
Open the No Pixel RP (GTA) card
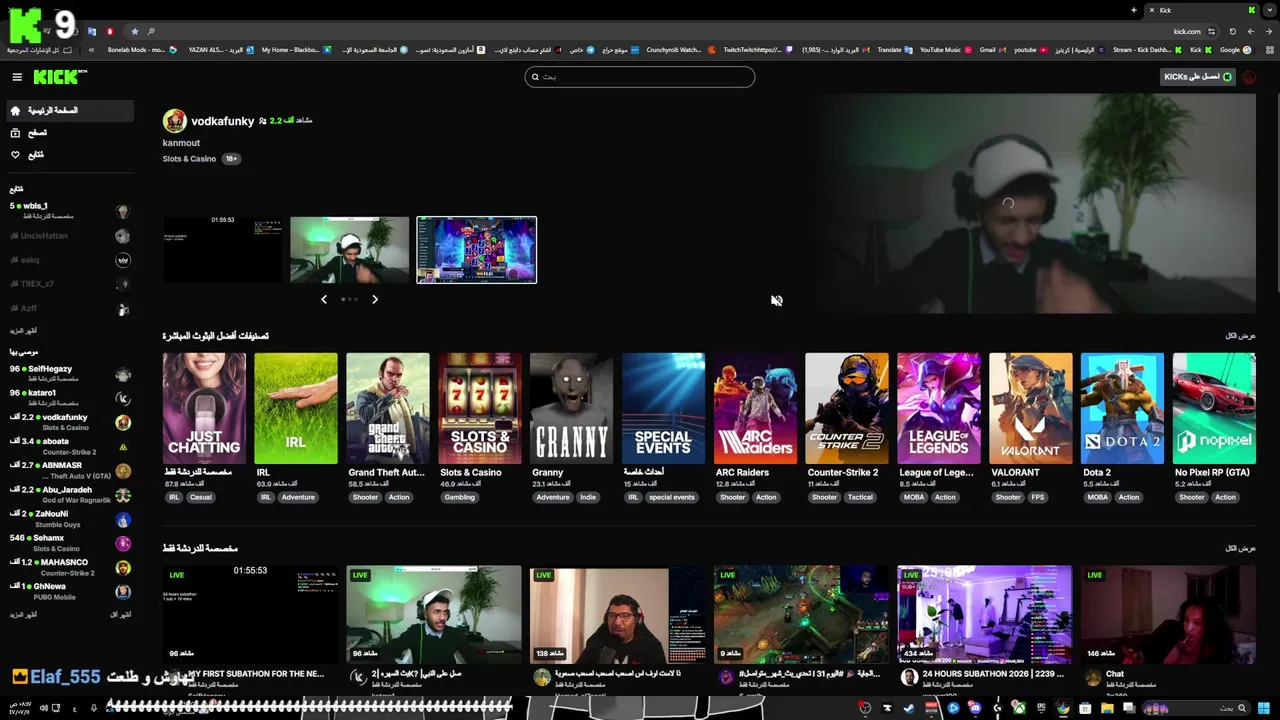tap(1214, 408)
